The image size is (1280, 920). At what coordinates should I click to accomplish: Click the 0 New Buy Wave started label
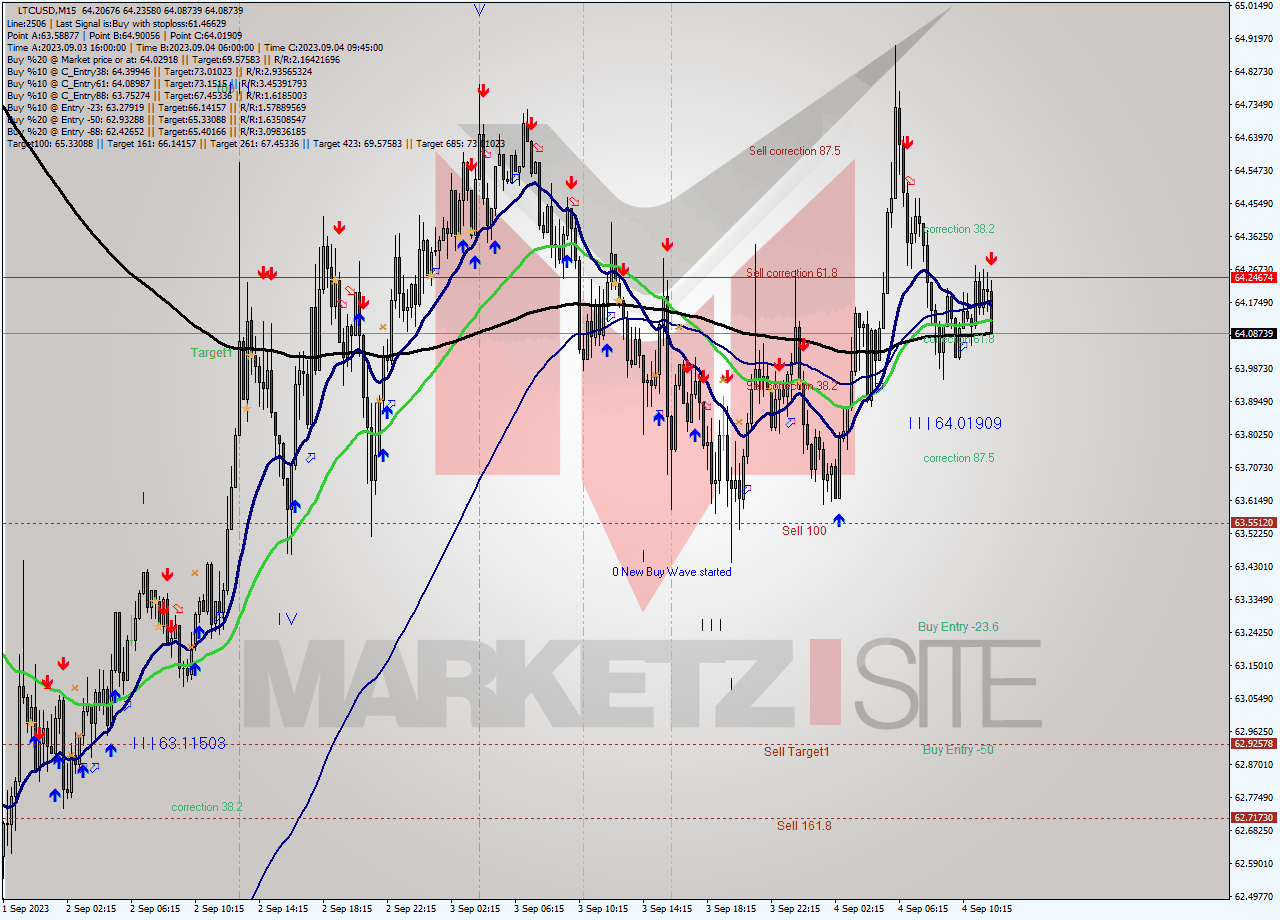click(672, 572)
